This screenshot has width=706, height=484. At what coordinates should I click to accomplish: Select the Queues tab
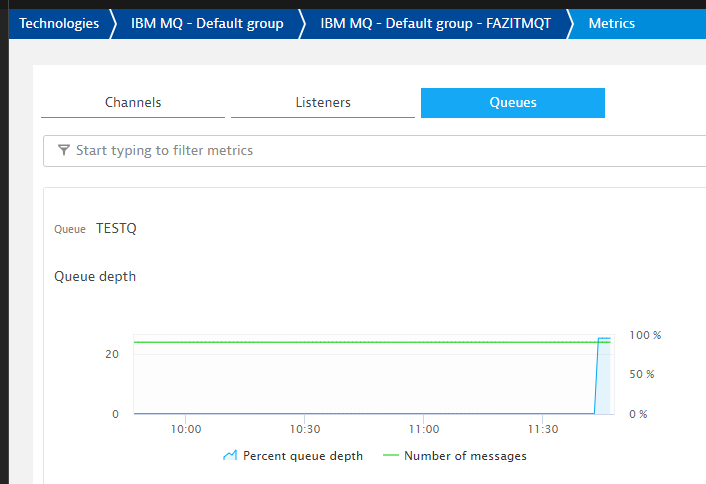[512, 102]
